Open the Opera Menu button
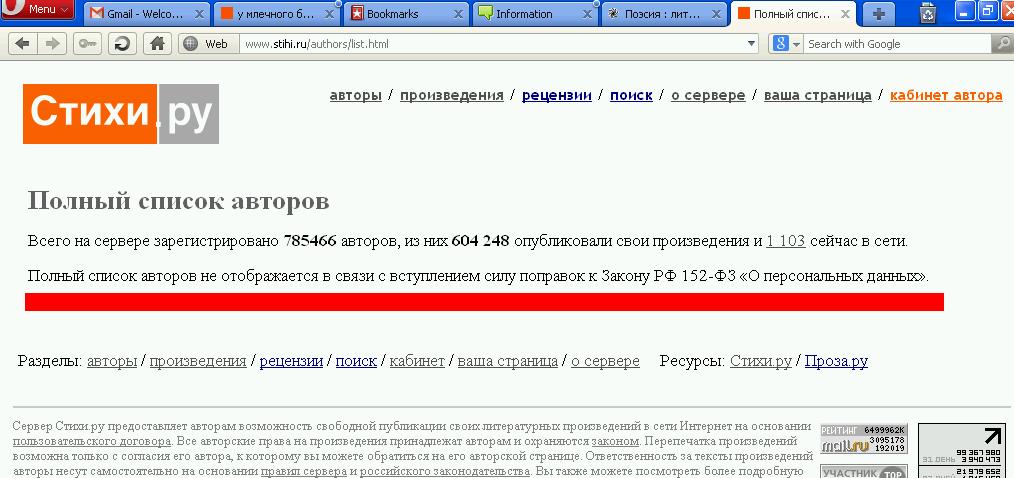 pos(38,9)
